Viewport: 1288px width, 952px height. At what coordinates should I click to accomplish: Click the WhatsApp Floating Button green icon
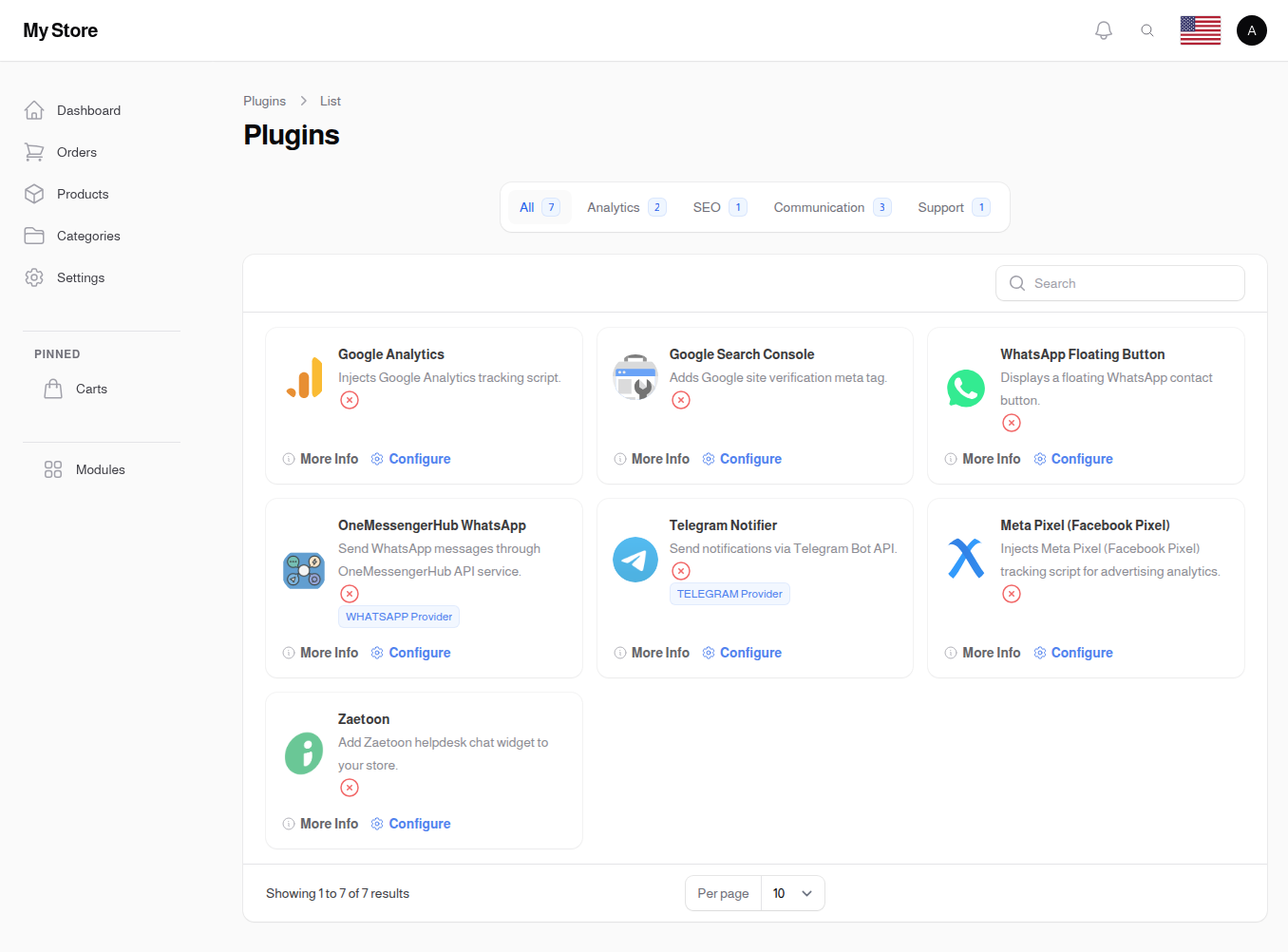pos(966,389)
